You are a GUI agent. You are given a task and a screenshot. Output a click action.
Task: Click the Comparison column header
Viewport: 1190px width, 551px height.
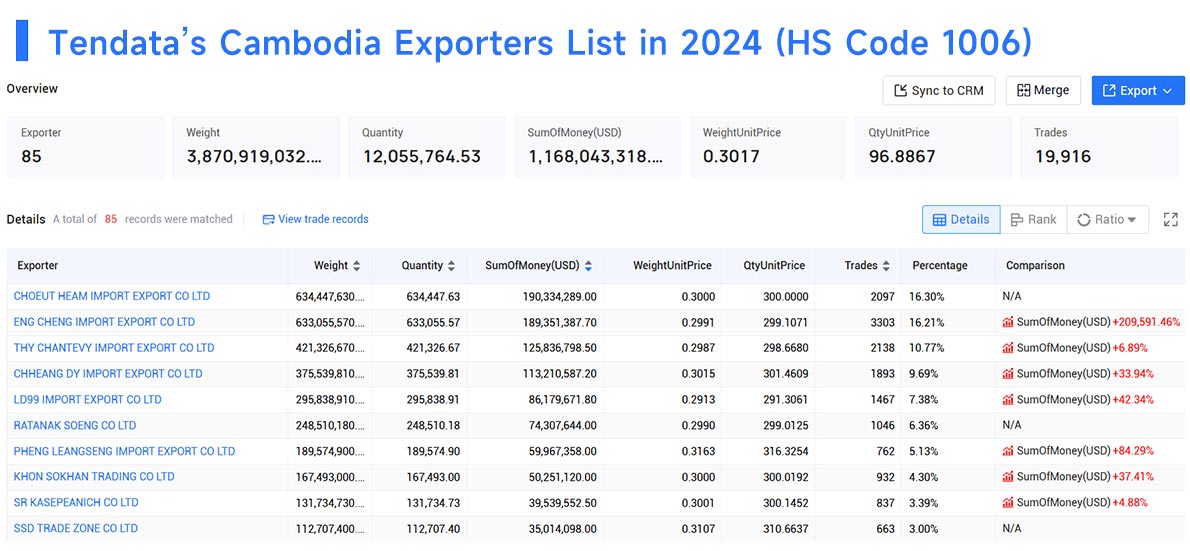tap(1035, 266)
